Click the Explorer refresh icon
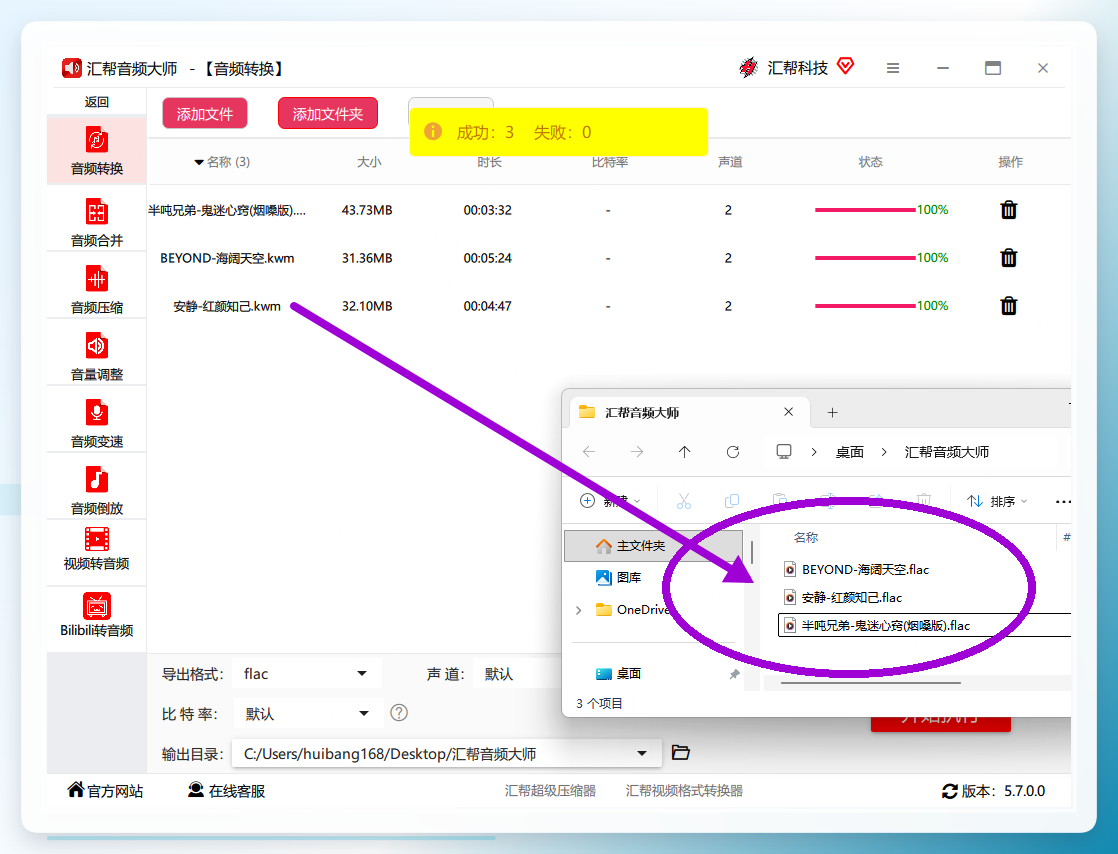Screen dimensions: 1118x854 coord(732,452)
